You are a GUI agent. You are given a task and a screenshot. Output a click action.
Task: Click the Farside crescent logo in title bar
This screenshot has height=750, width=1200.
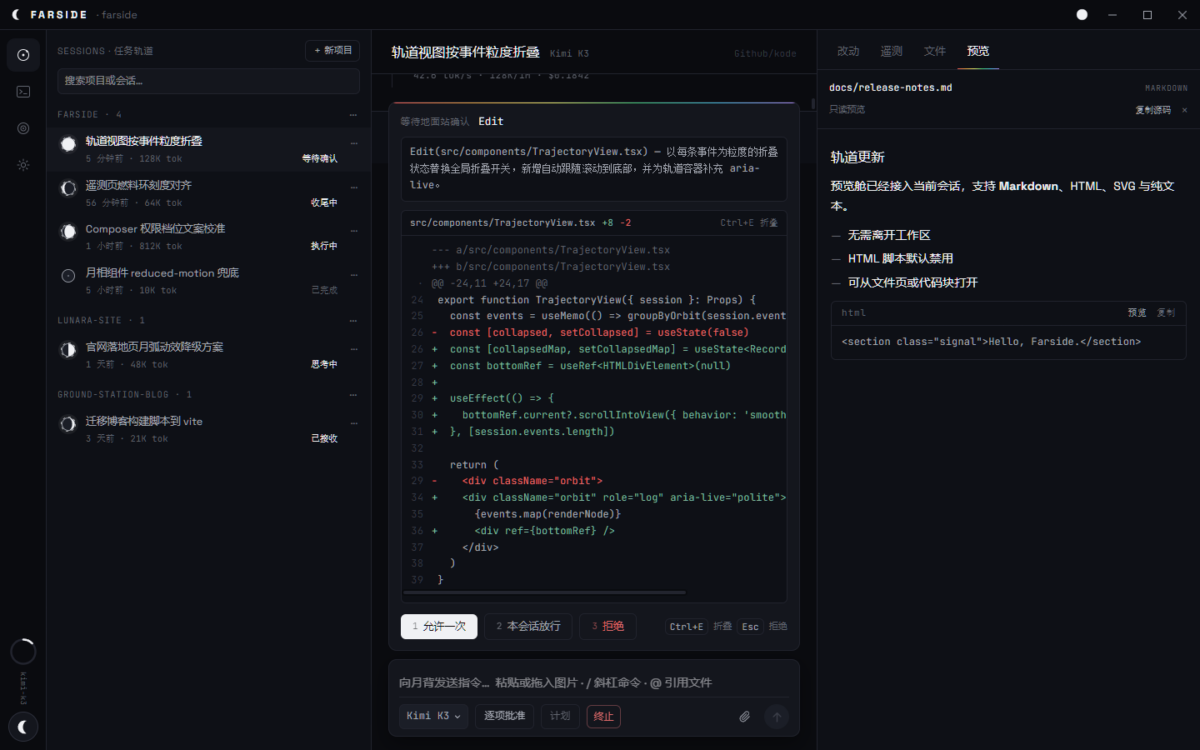[x=15, y=15]
